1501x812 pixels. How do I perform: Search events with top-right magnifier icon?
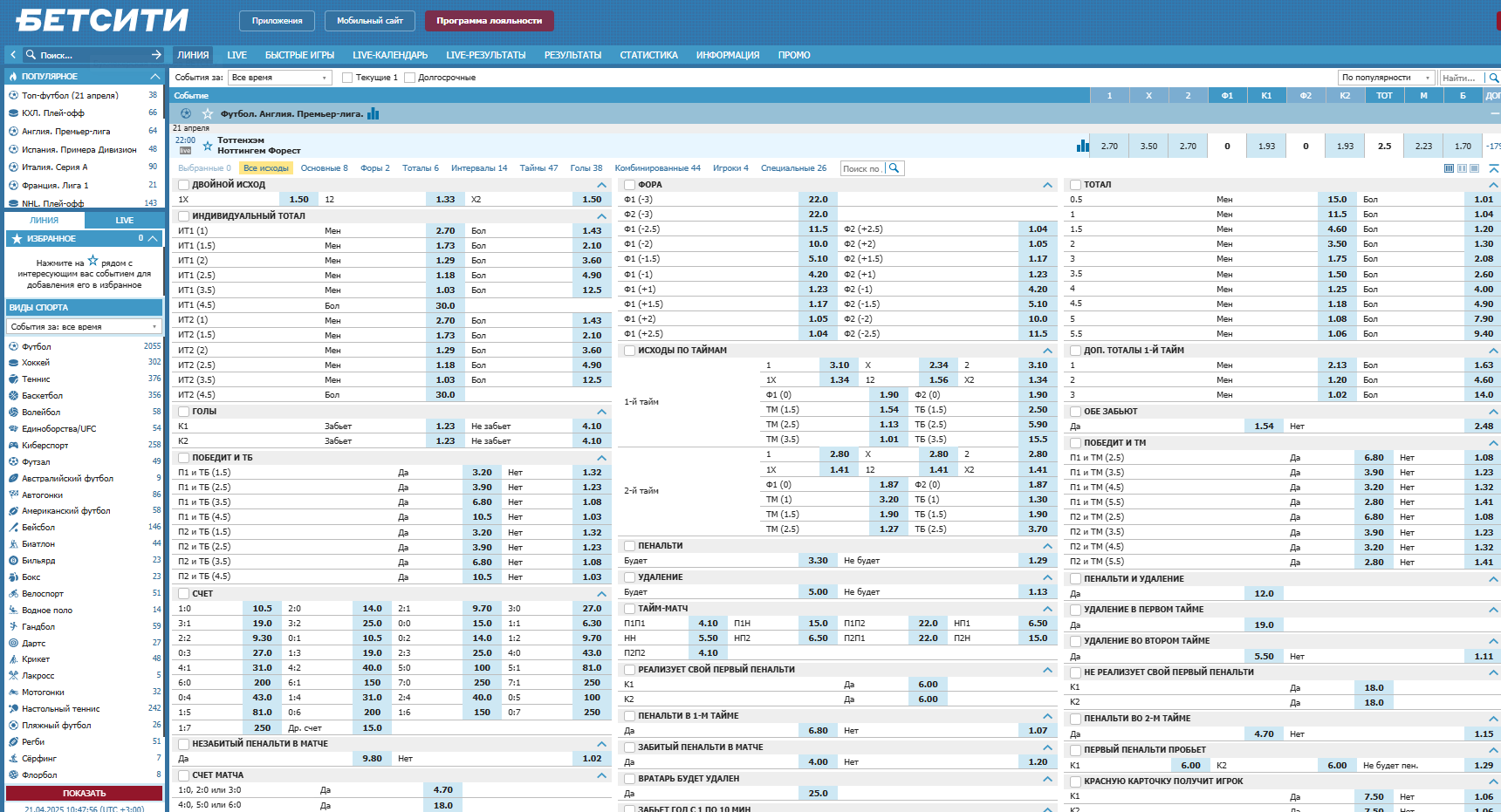(1493, 78)
